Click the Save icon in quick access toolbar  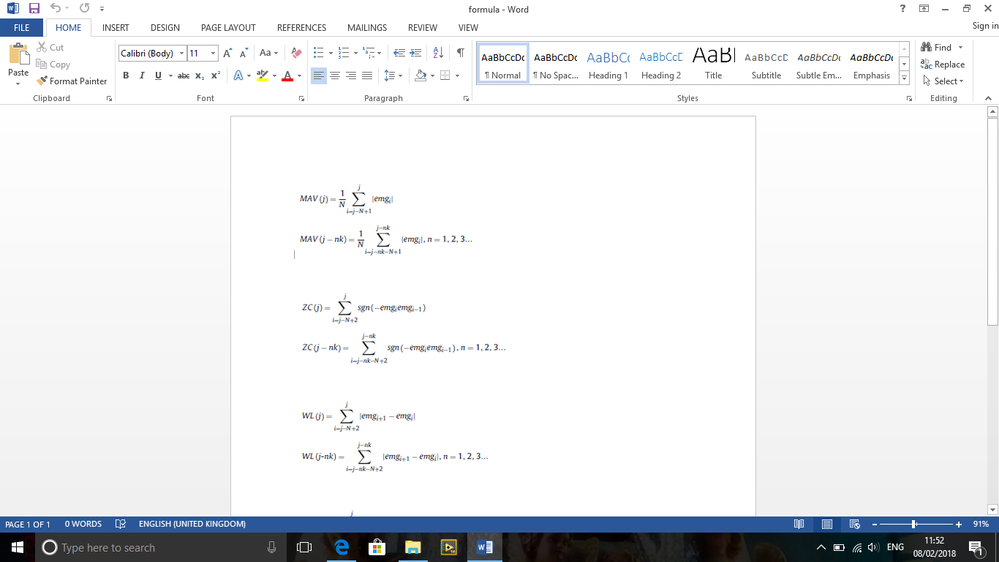pos(34,8)
